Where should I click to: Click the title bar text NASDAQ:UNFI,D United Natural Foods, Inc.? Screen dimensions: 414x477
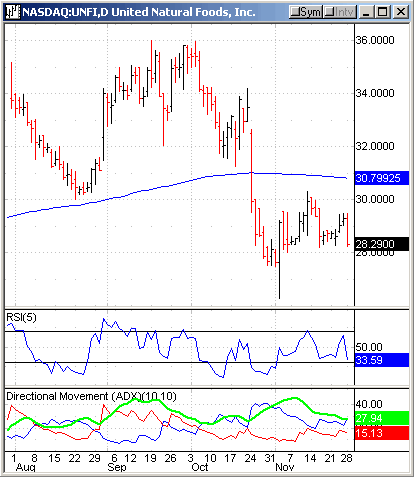pyautogui.click(x=139, y=12)
